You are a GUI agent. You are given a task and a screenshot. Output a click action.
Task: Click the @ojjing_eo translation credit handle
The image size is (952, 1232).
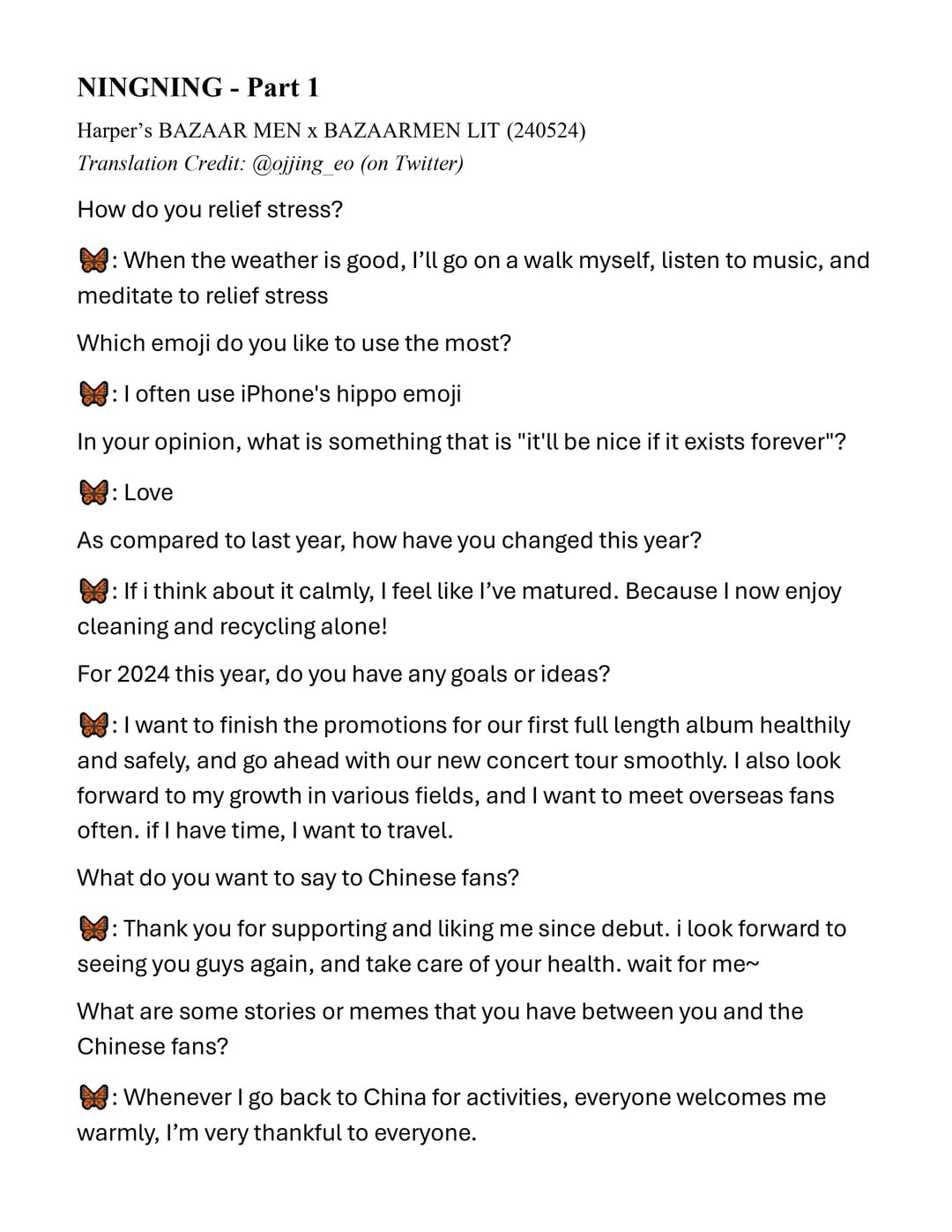(302, 164)
